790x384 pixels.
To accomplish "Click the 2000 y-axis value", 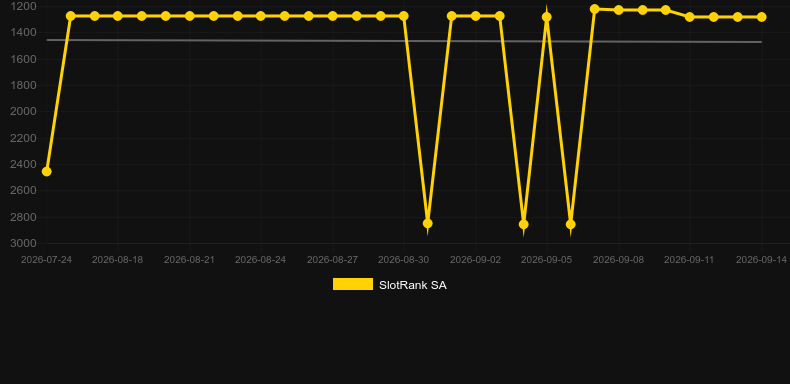I will 24,111.
